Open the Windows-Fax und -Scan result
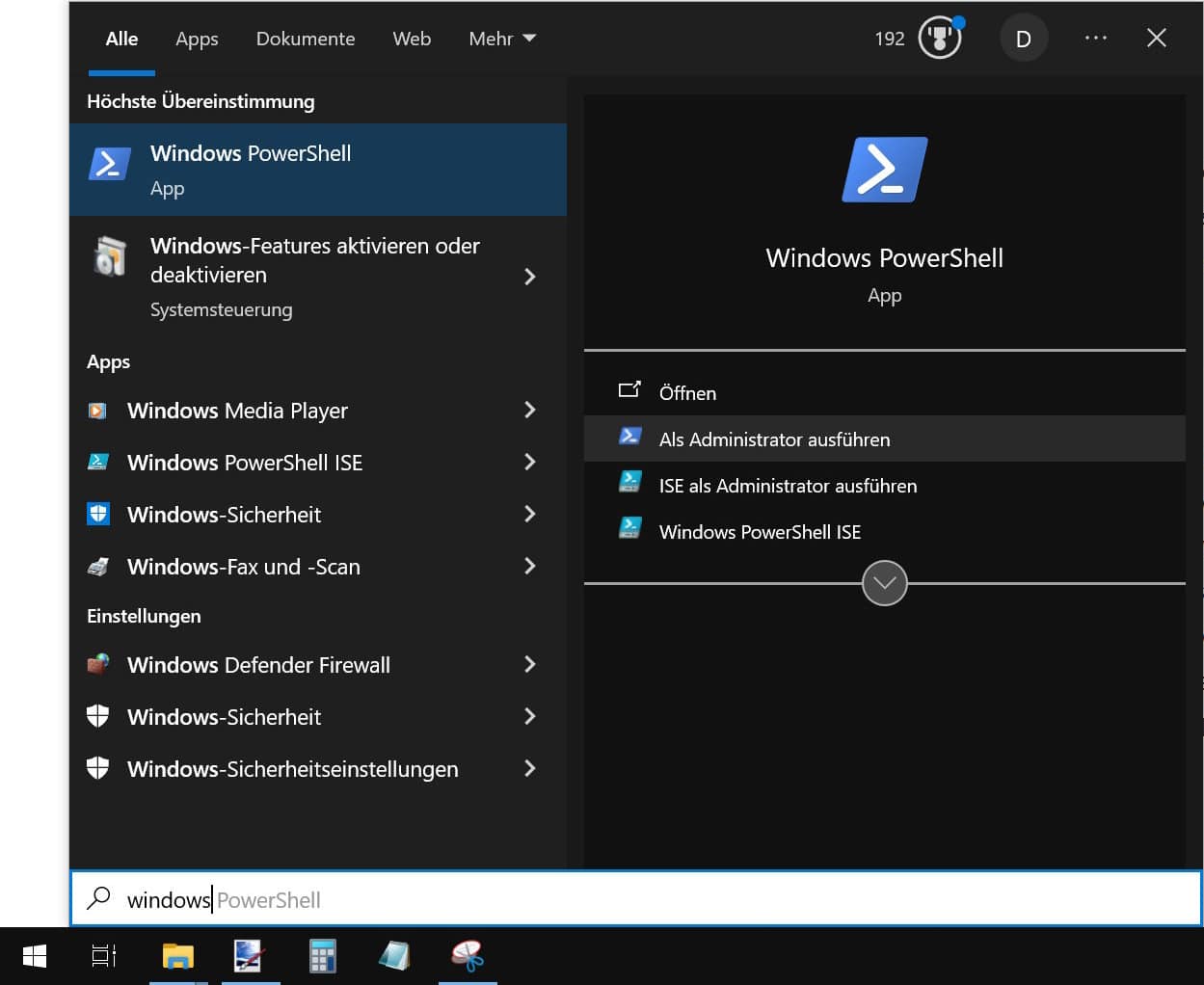This screenshot has height=985, width=1204. (318, 567)
